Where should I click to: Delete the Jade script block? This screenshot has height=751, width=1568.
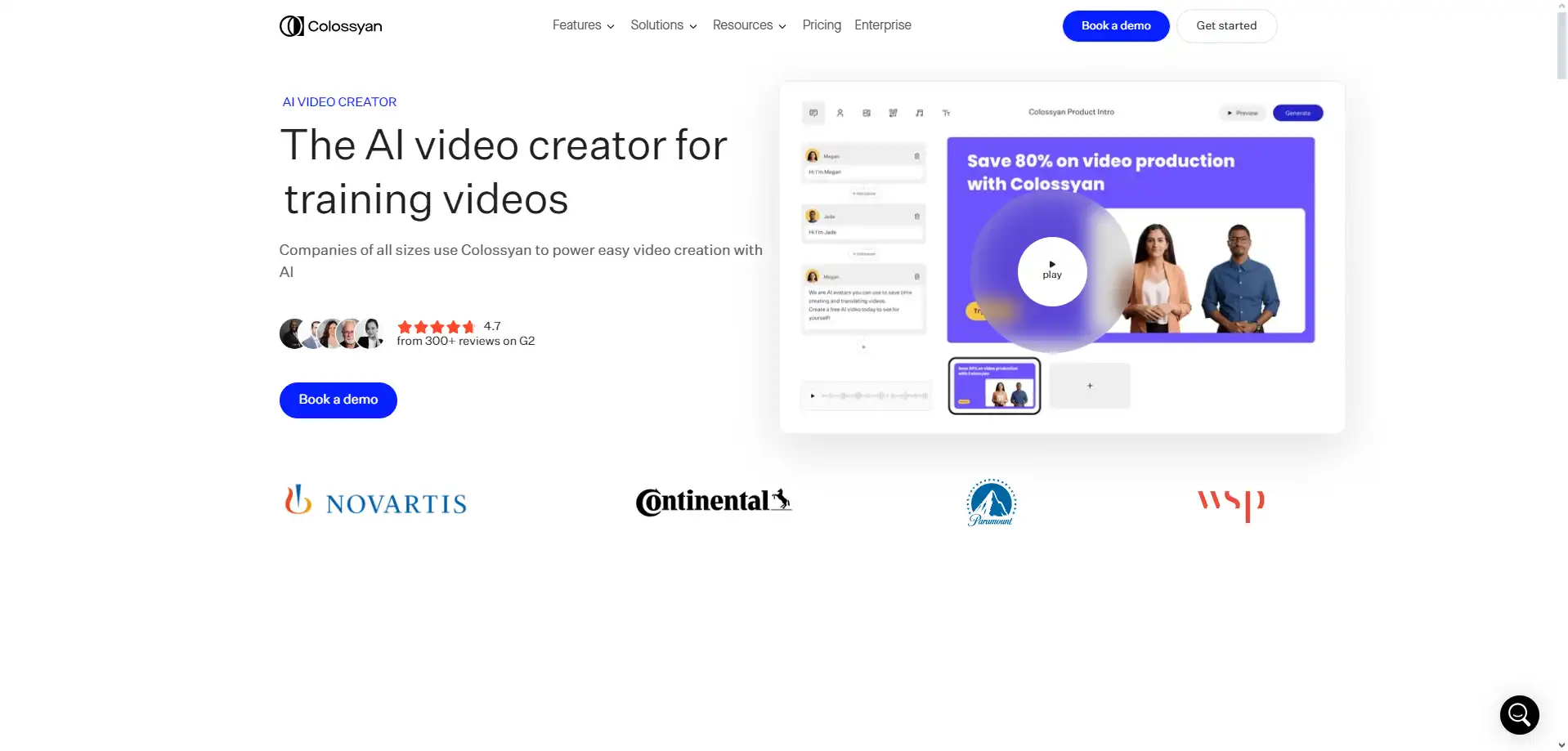916,217
